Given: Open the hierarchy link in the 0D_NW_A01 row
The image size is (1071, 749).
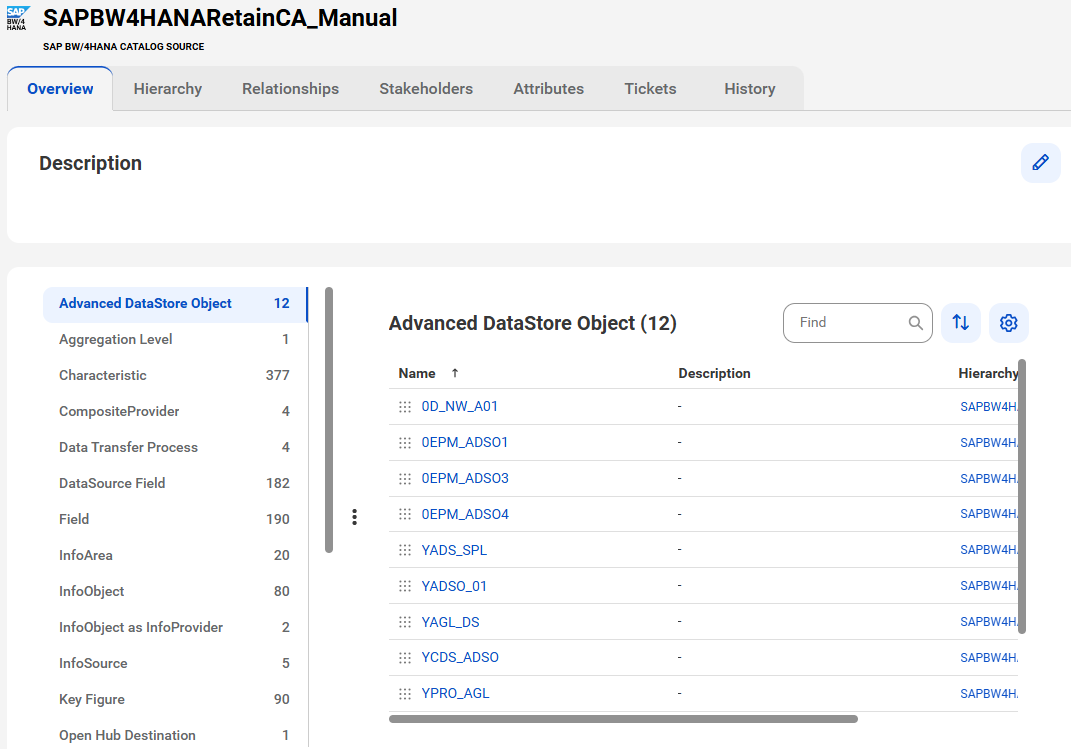Looking at the screenshot, I should [x=988, y=406].
